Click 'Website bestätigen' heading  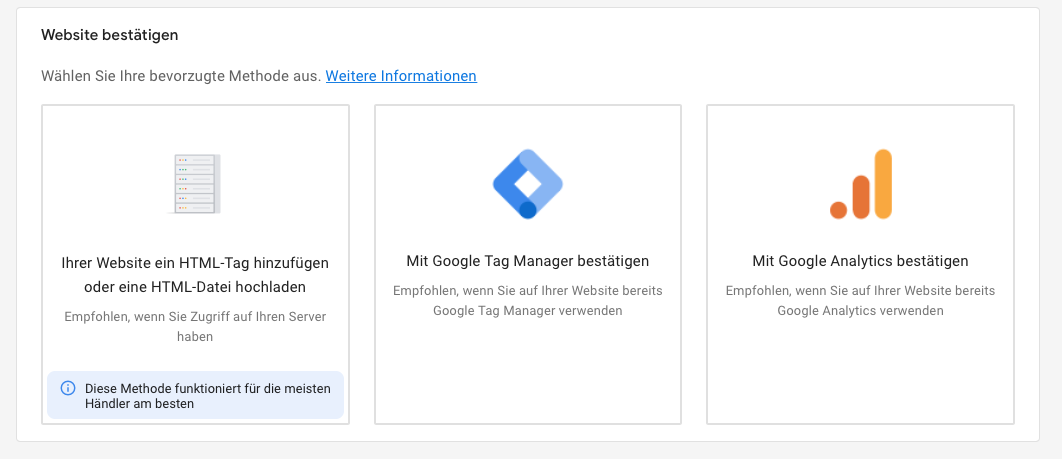point(110,35)
